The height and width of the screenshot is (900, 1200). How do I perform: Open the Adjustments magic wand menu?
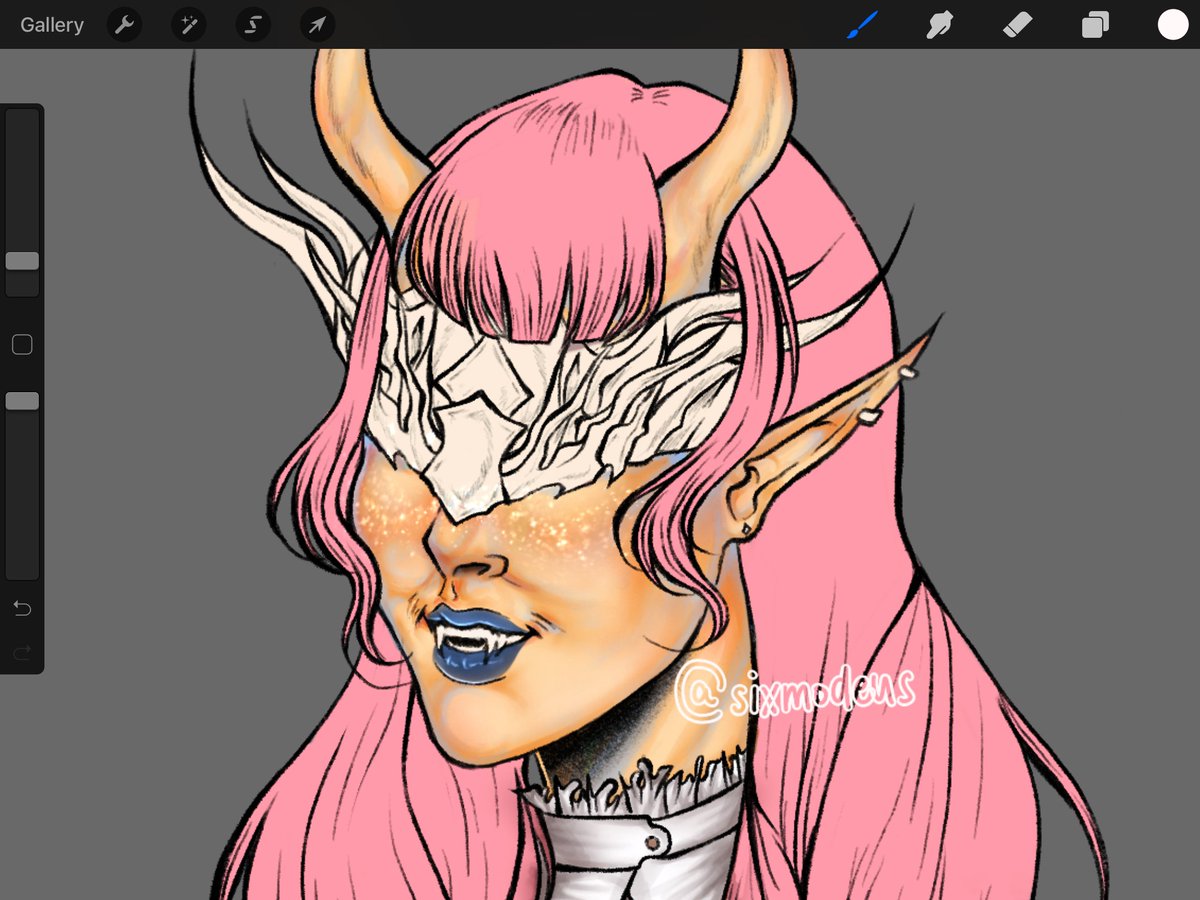[x=188, y=25]
